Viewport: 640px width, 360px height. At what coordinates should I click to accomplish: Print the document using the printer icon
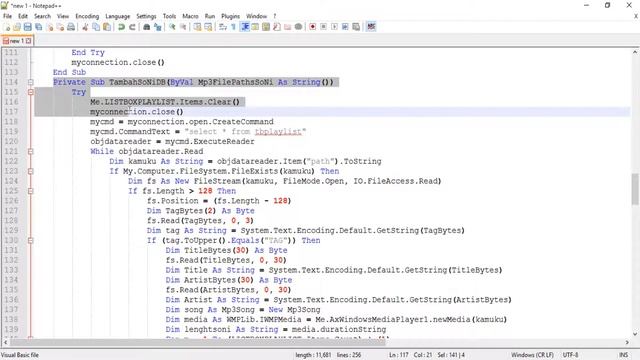71,27
